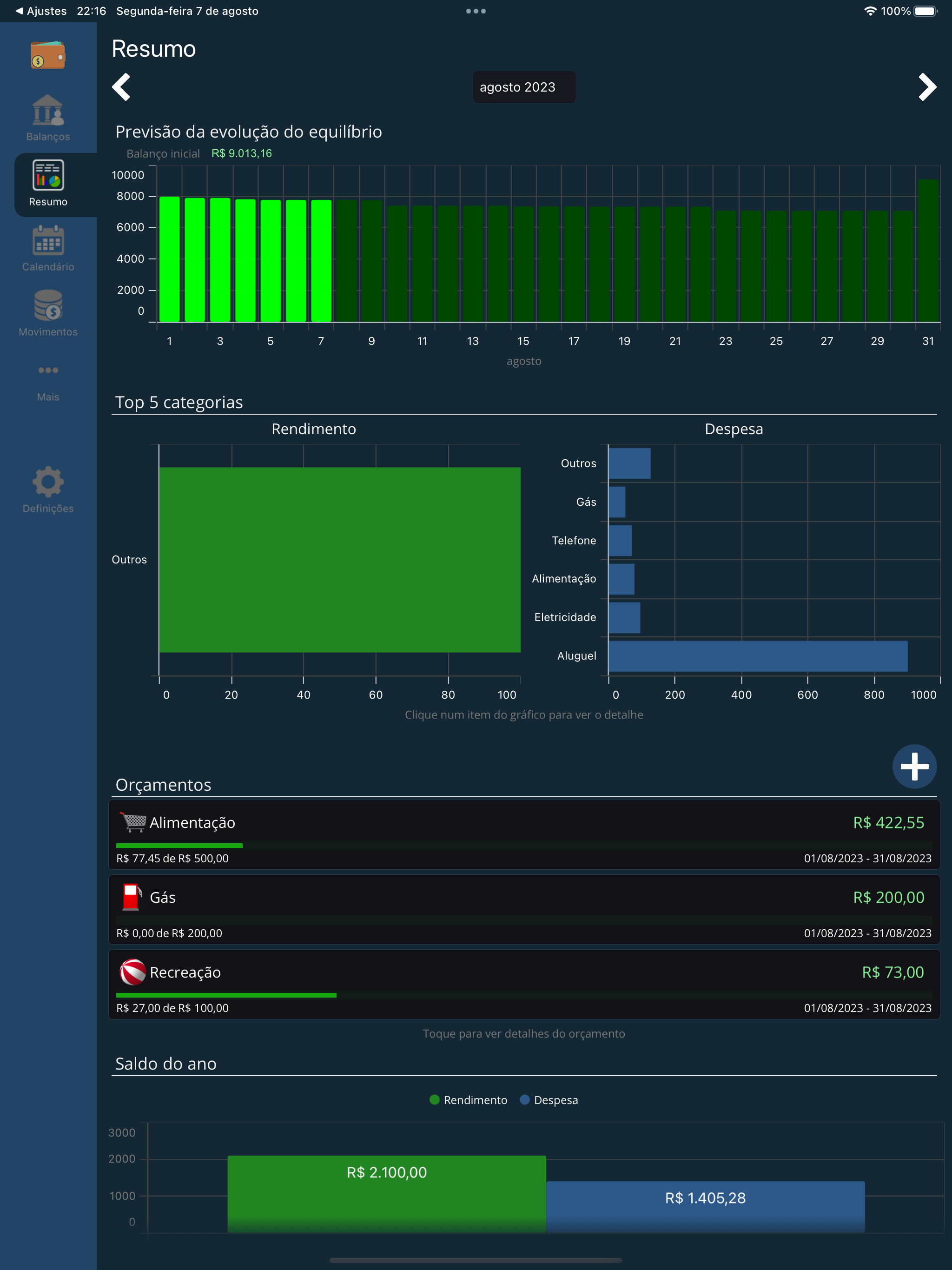
Task: Open the Movimentos coins icon
Action: pyautogui.click(x=48, y=305)
